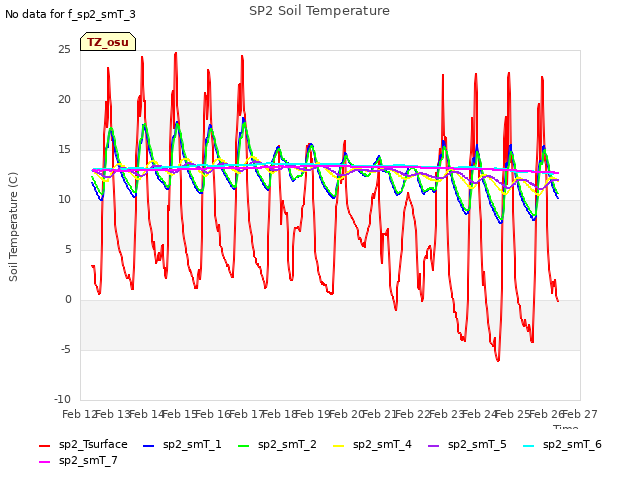This screenshot has height=480, width=640.
Task: Click the 5 y-axis tick label
Action: coord(68,249)
